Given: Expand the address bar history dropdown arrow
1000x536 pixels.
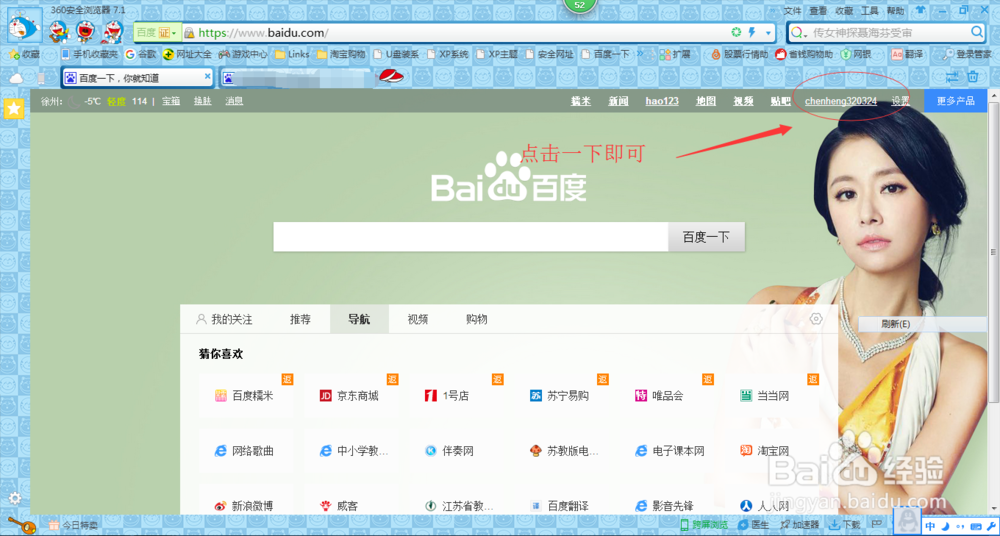Looking at the screenshot, I should 768,33.
